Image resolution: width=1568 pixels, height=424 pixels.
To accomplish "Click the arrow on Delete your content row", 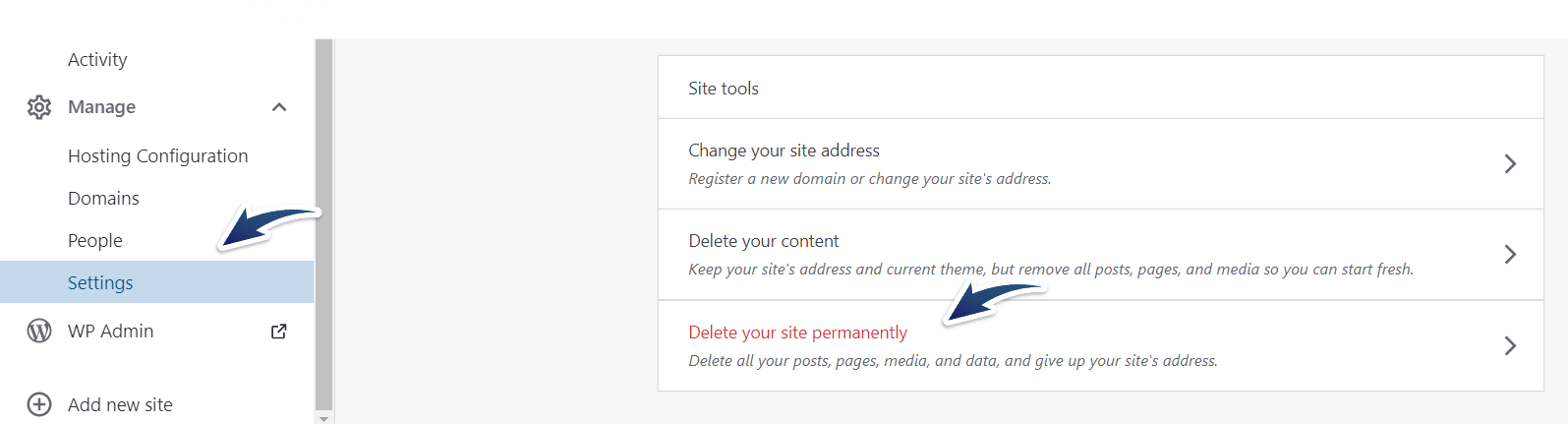I will [x=1510, y=255].
